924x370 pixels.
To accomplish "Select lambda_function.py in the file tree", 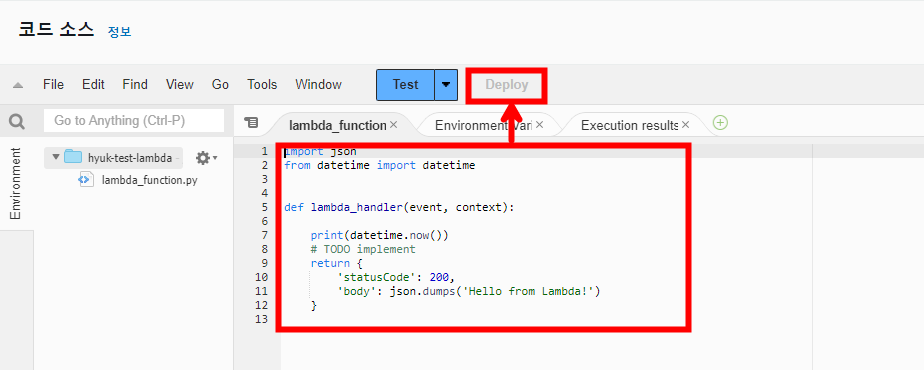I will (150, 180).
